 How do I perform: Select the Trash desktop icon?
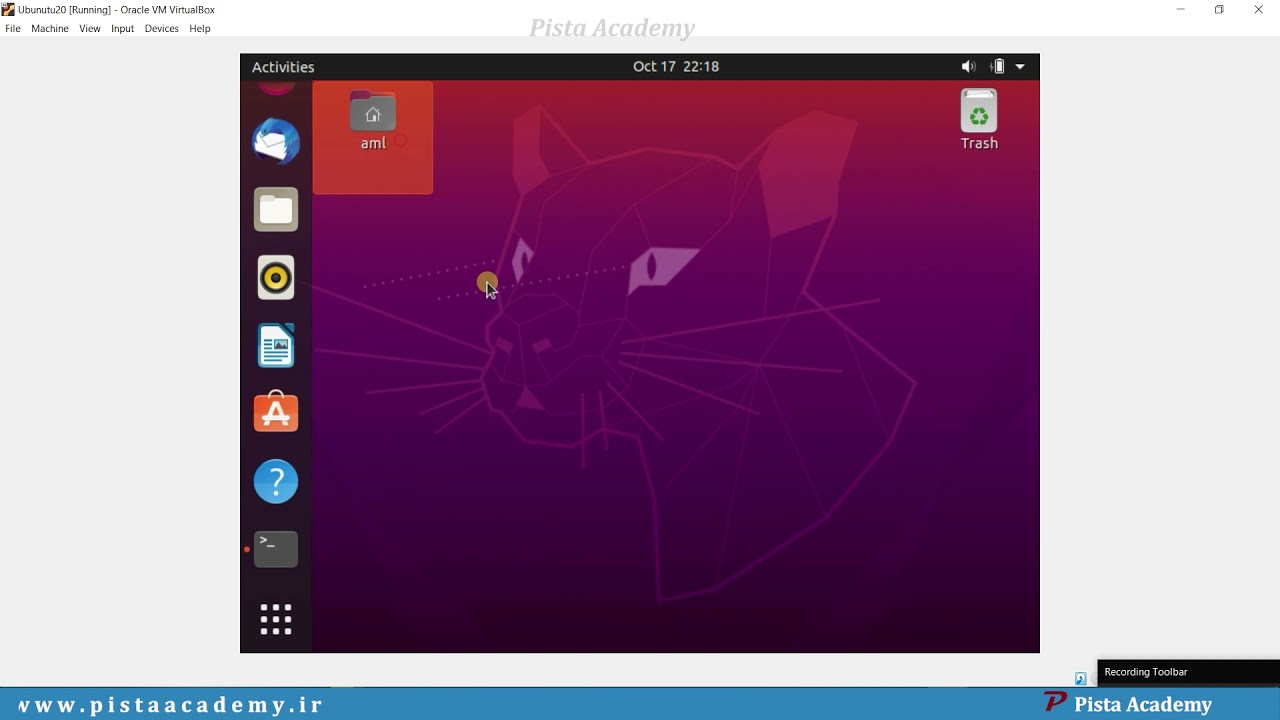tap(979, 120)
